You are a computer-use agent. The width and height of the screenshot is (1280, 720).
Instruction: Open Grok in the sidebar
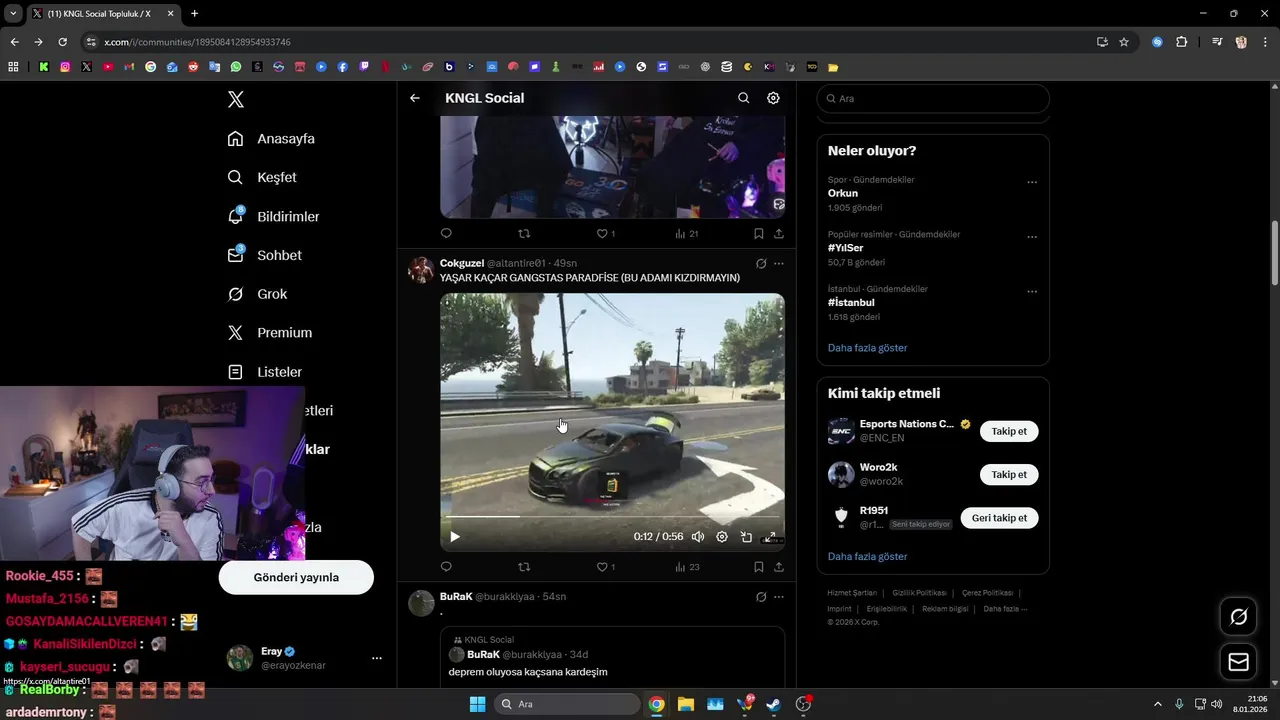point(258,294)
